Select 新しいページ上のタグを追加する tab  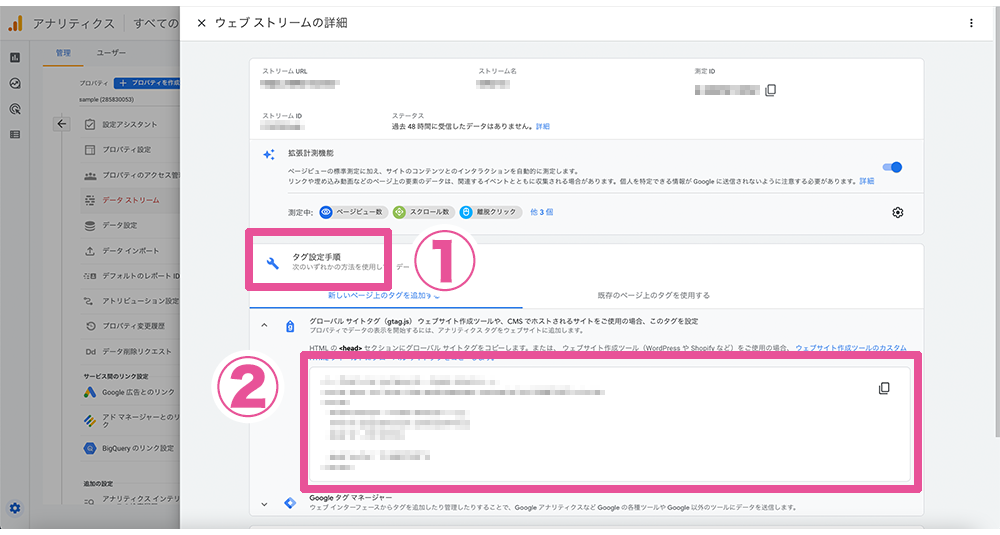(385, 296)
